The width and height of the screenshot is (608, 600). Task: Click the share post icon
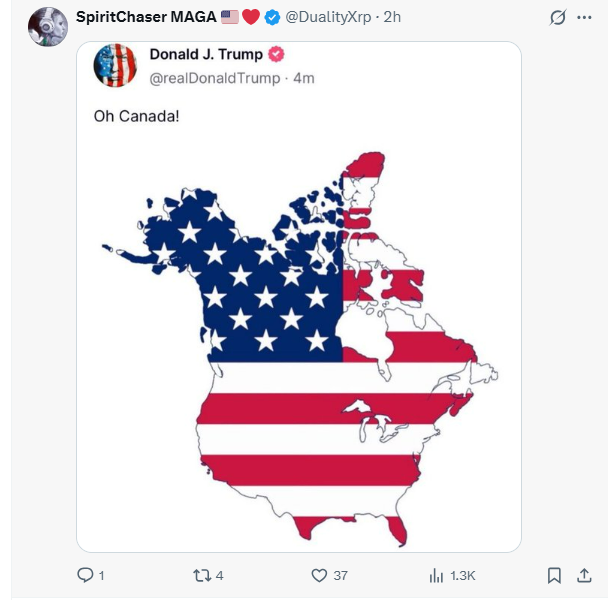point(584,575)
